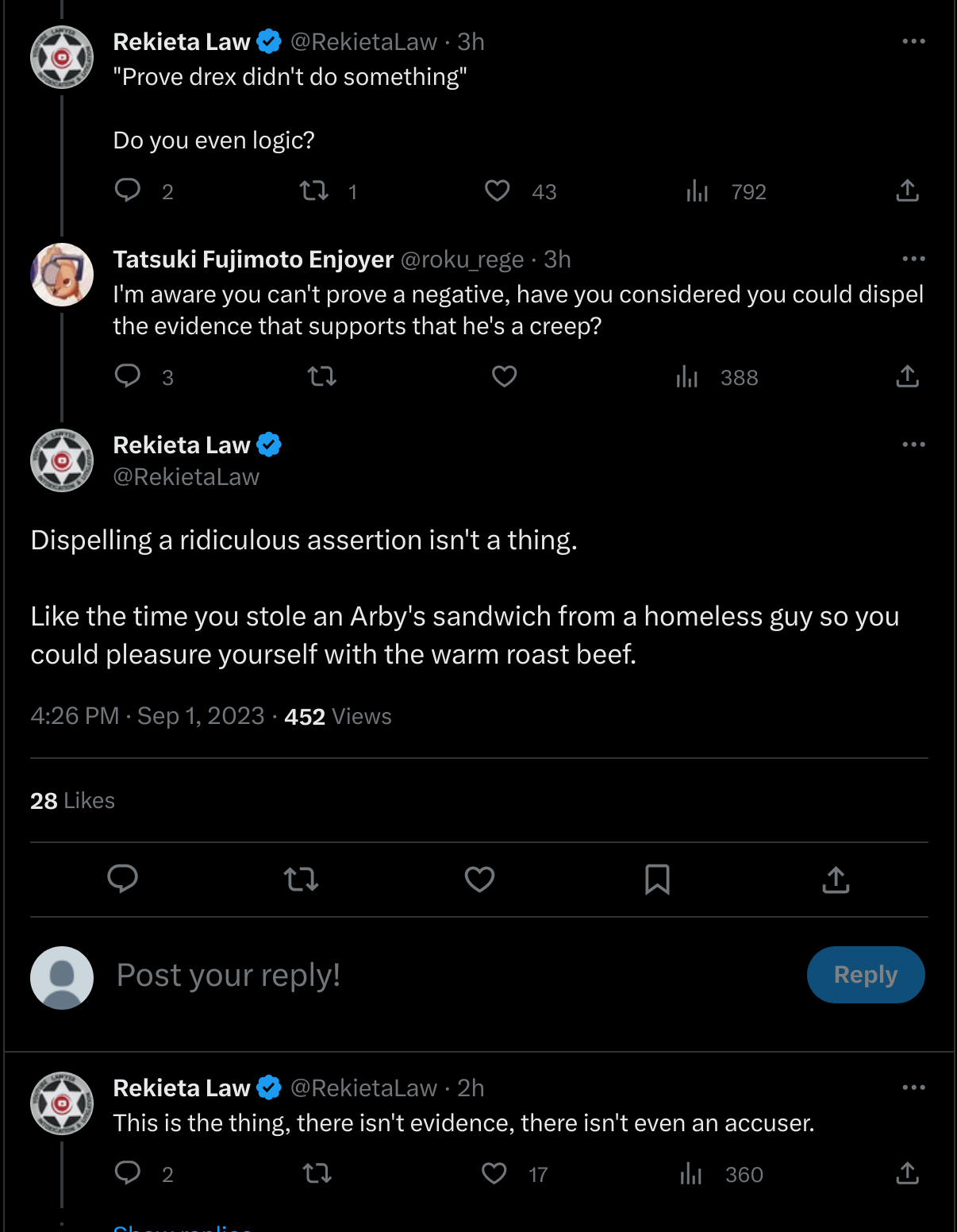957x1232 pixels.
Task: Like the "Prove drex didn't do something" tweet
Action: [x=498, y=191]
